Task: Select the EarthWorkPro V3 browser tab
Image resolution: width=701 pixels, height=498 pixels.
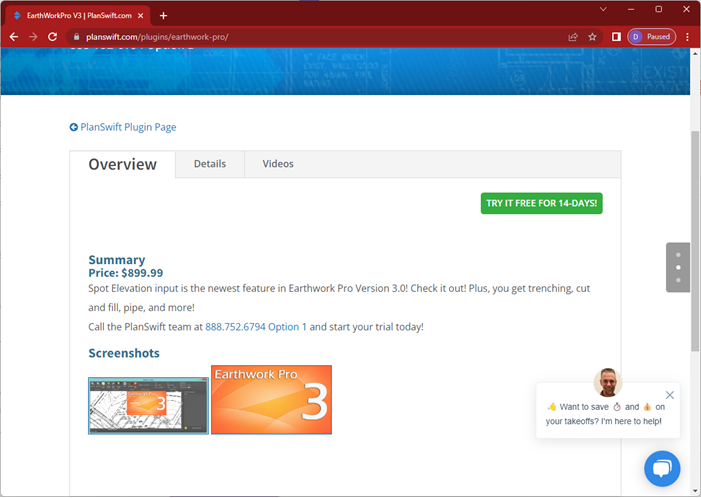Action: pyautogui.click(x=78, y=16)
